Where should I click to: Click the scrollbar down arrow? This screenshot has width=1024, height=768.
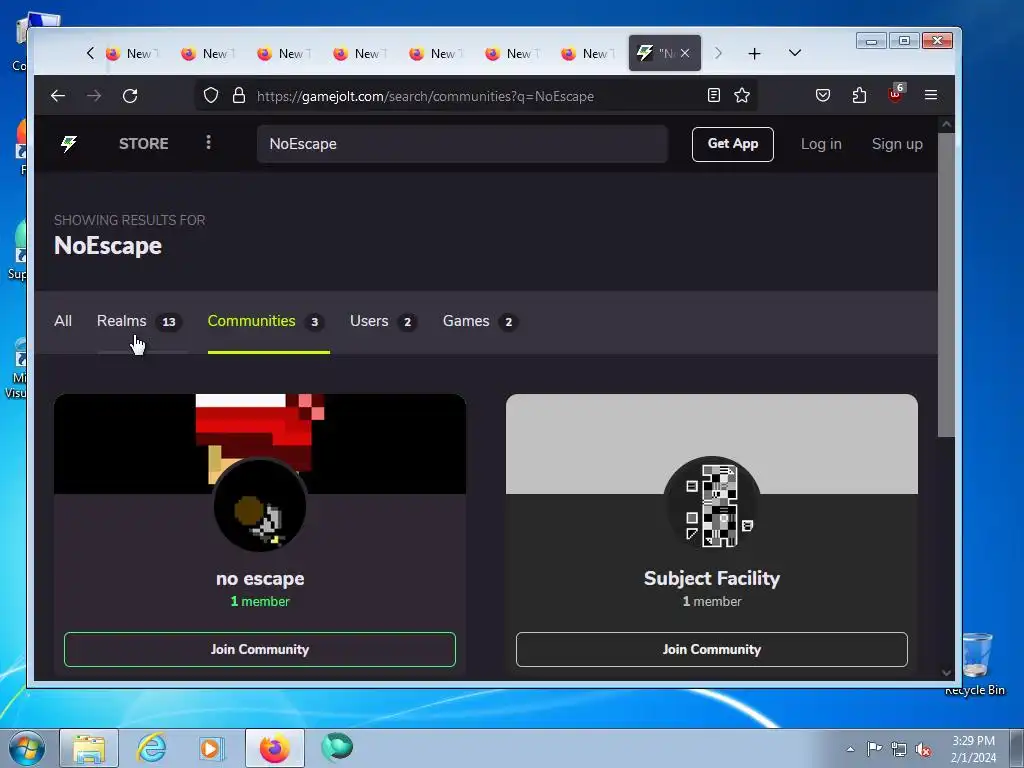coord(946,673)
